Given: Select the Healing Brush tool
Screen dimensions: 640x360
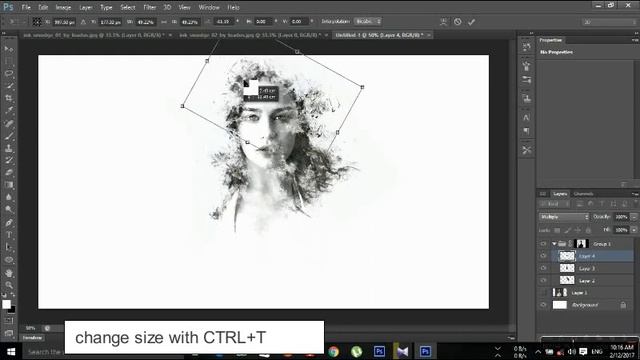Looking at the screenshot, I should [9, 123].
